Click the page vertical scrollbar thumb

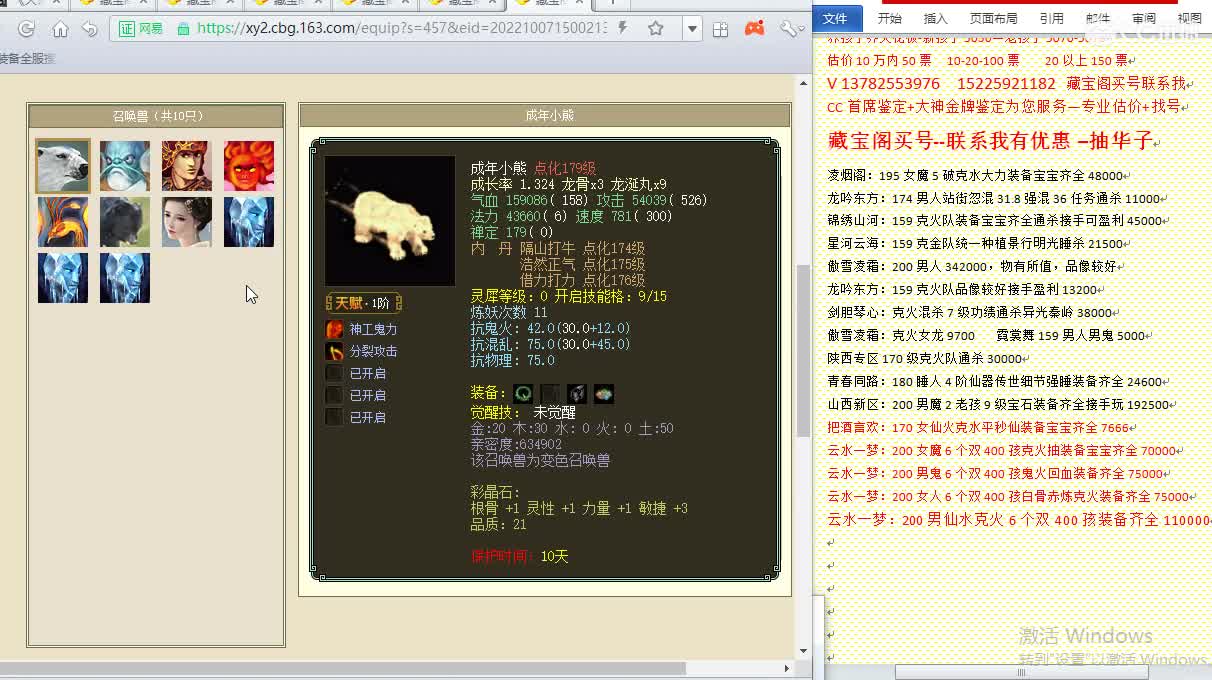click(803, 351)
